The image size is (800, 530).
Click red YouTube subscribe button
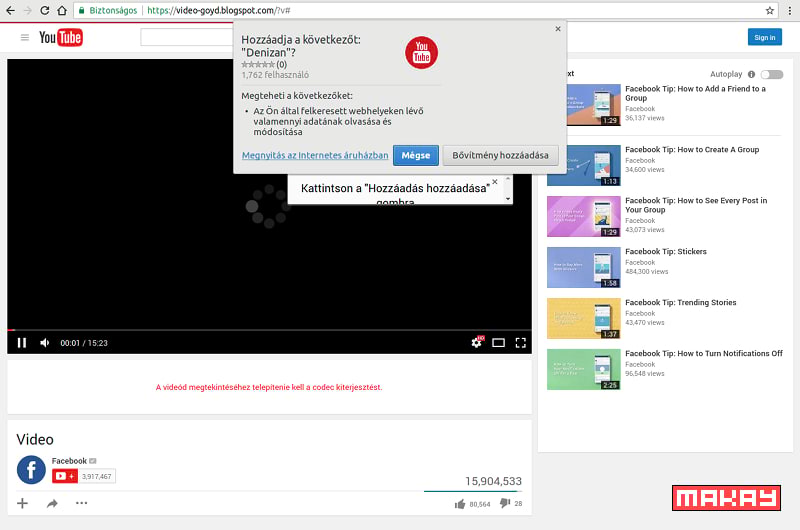point(65,476)
